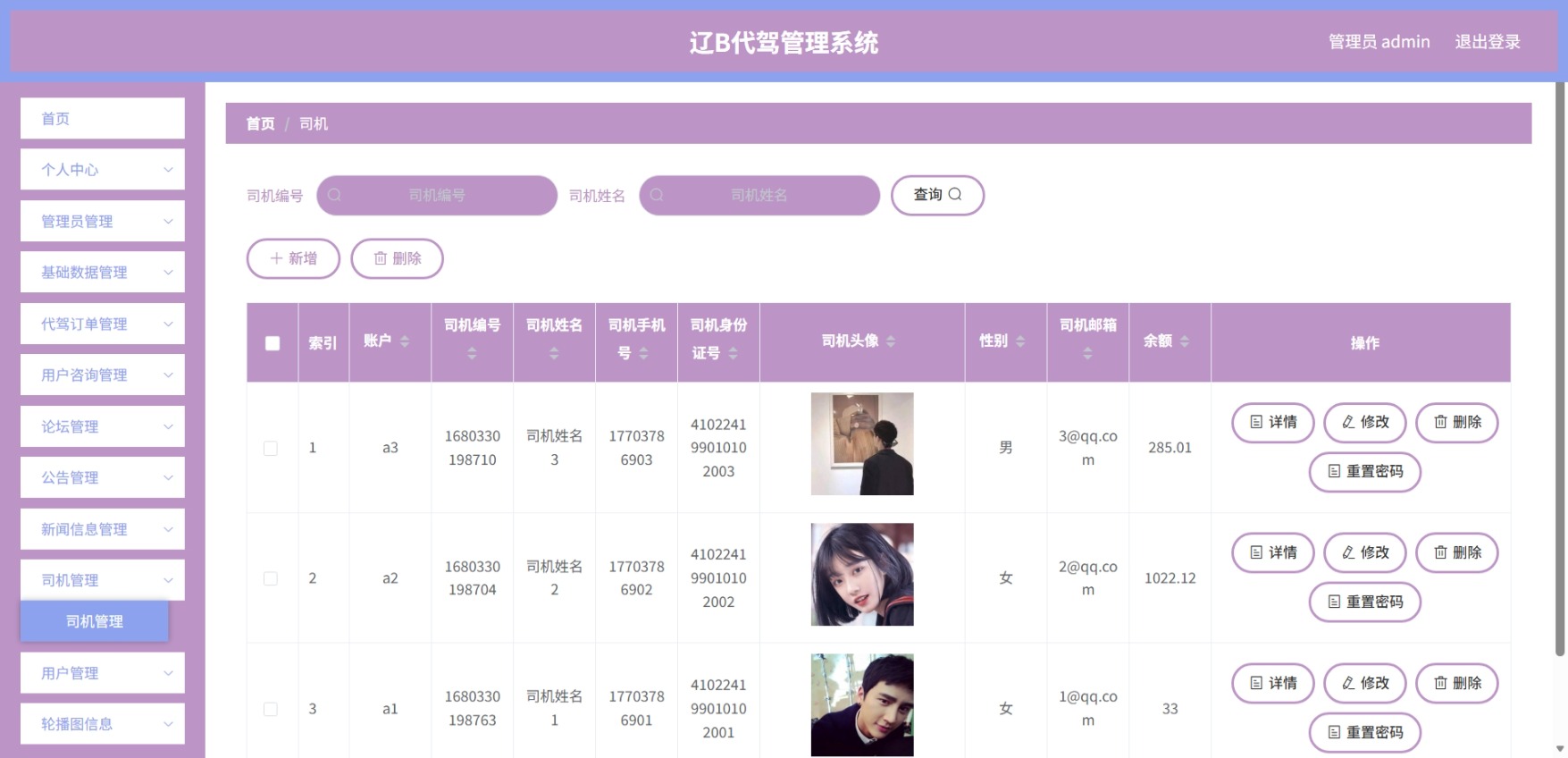Image resolution: width=1568 pixels, height=758 pixels.
Task: Open 详情 for account a2
Action: coord(1272,553)
